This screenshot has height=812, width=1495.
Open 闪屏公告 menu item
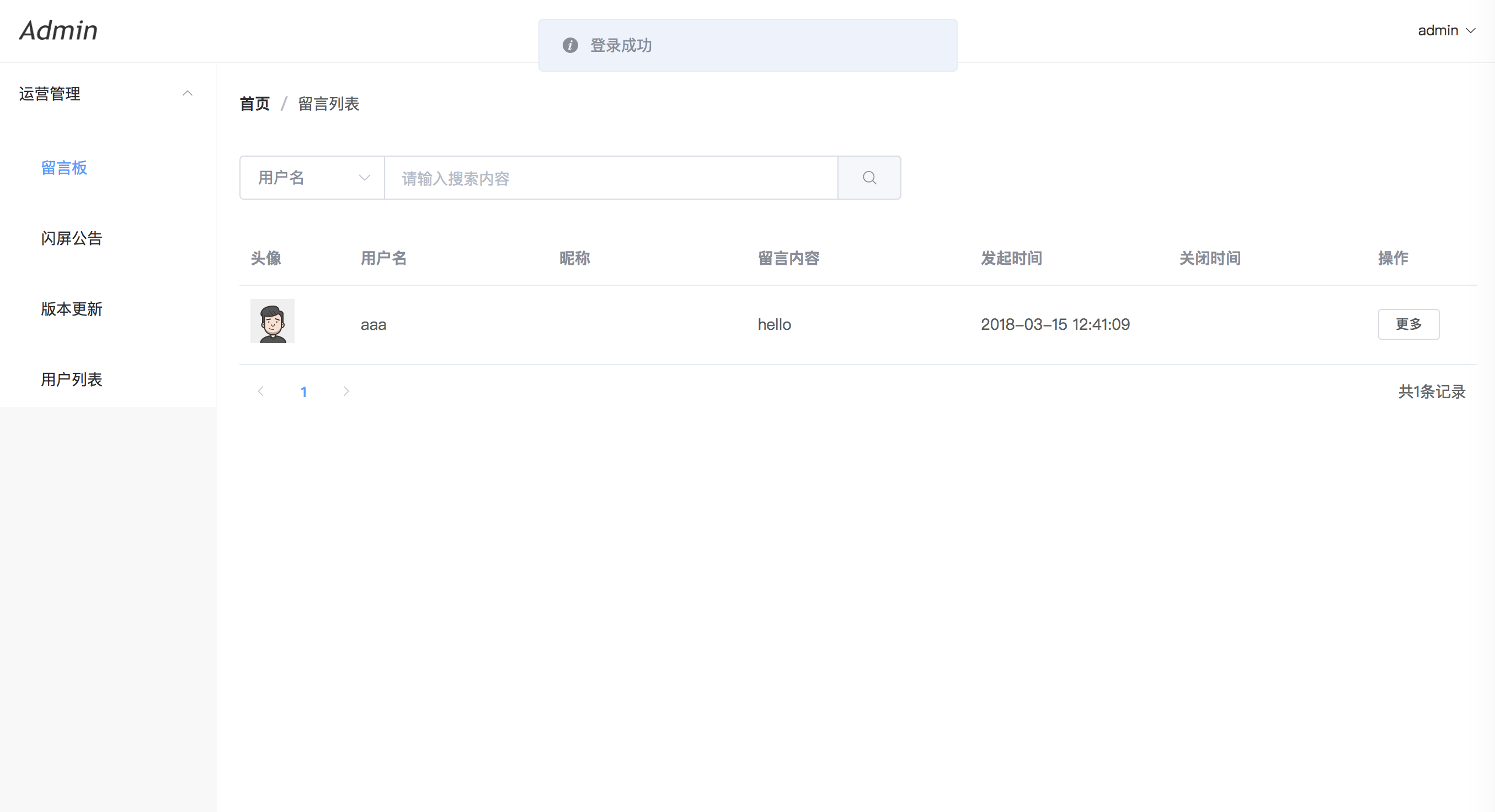tap(71, 238)
